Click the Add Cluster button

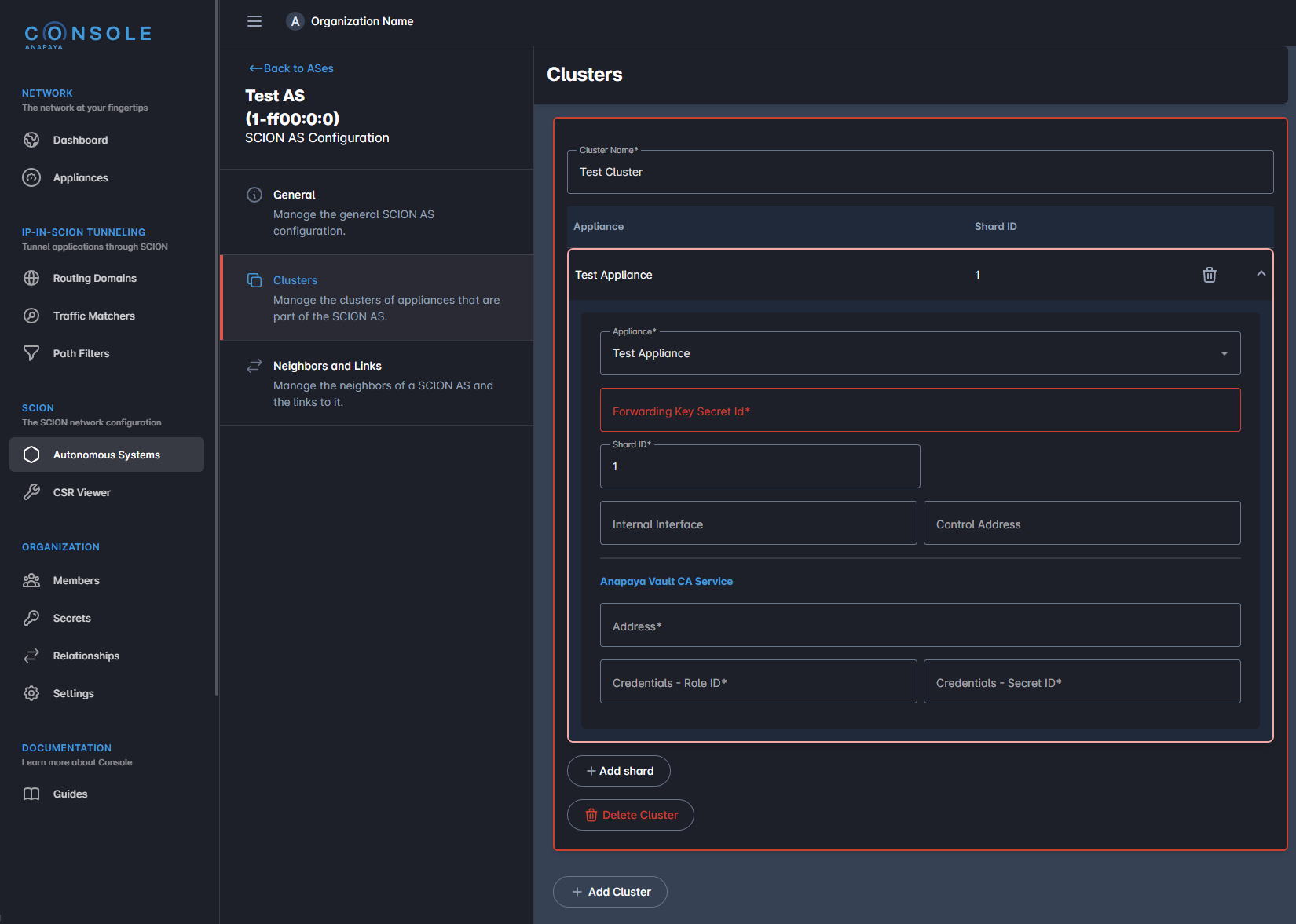(610, 892)
